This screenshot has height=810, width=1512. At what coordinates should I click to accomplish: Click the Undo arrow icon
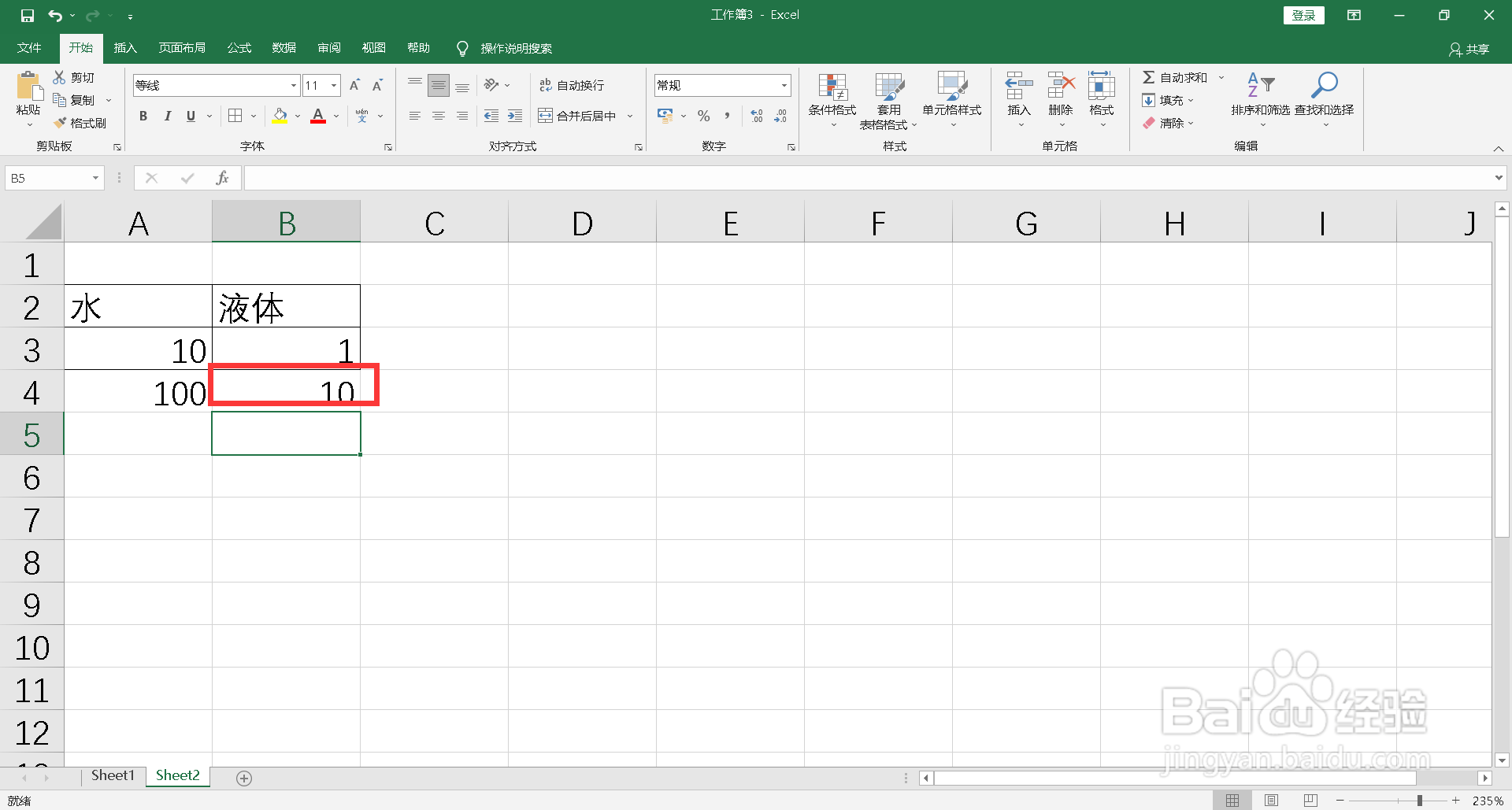point(55,15)
